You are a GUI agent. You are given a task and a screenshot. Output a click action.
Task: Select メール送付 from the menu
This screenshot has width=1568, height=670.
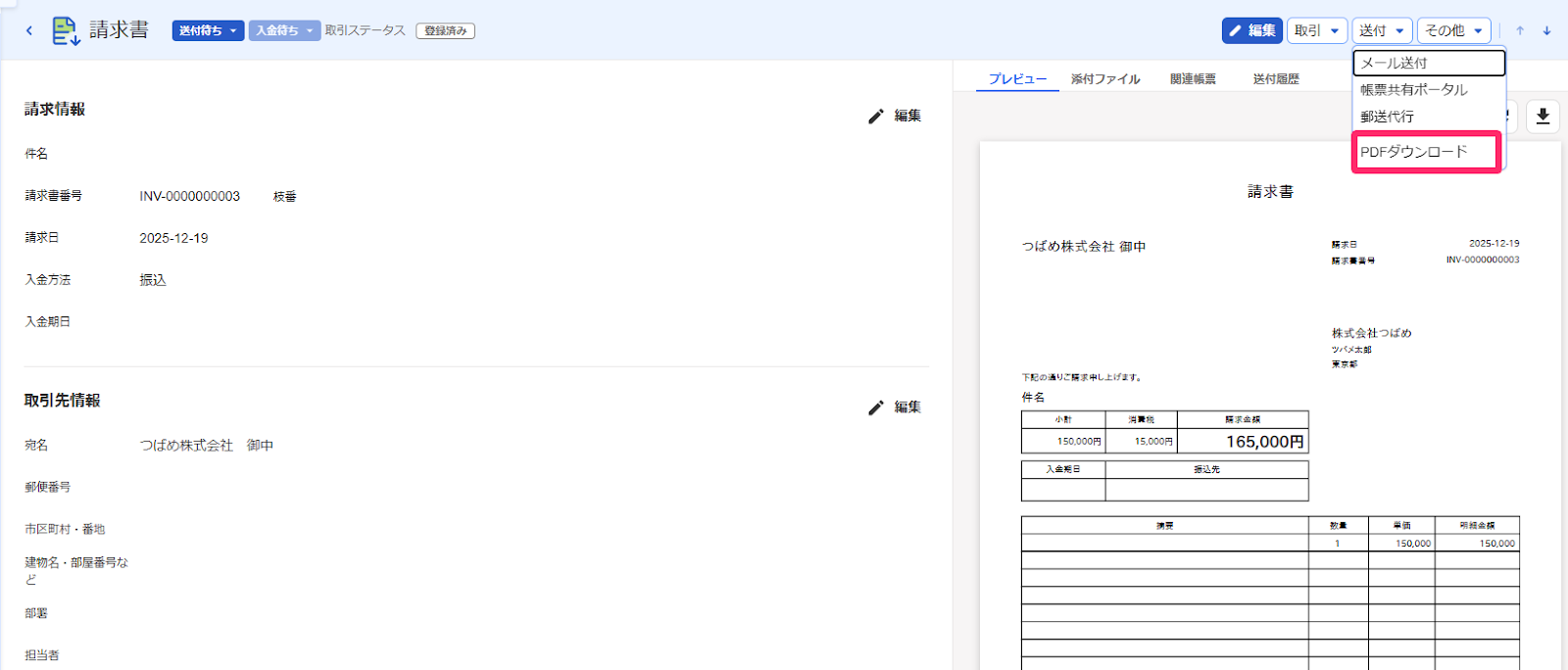[1429, 63]
